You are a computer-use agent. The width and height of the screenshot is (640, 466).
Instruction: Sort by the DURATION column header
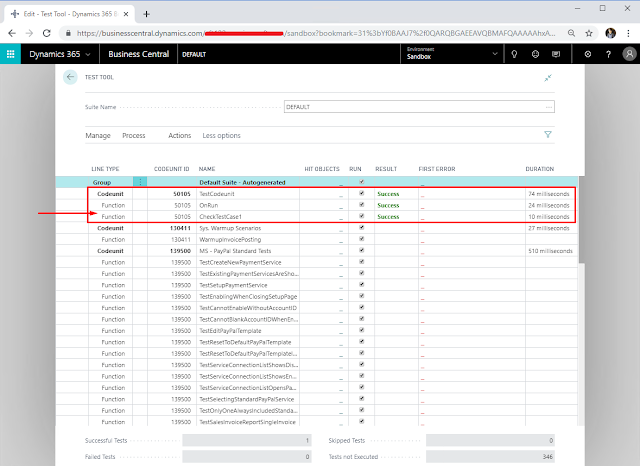pos(540,169)
